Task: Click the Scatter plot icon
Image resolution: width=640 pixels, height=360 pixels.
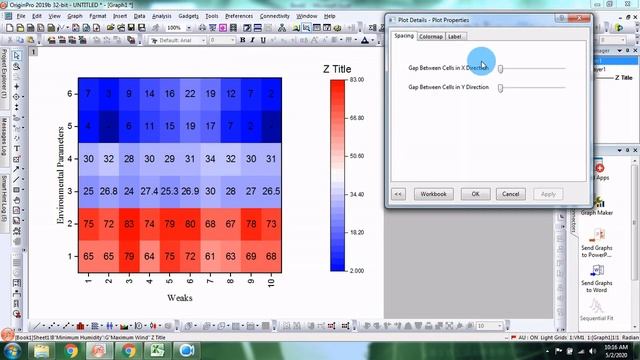Action: tap(51, 326)
